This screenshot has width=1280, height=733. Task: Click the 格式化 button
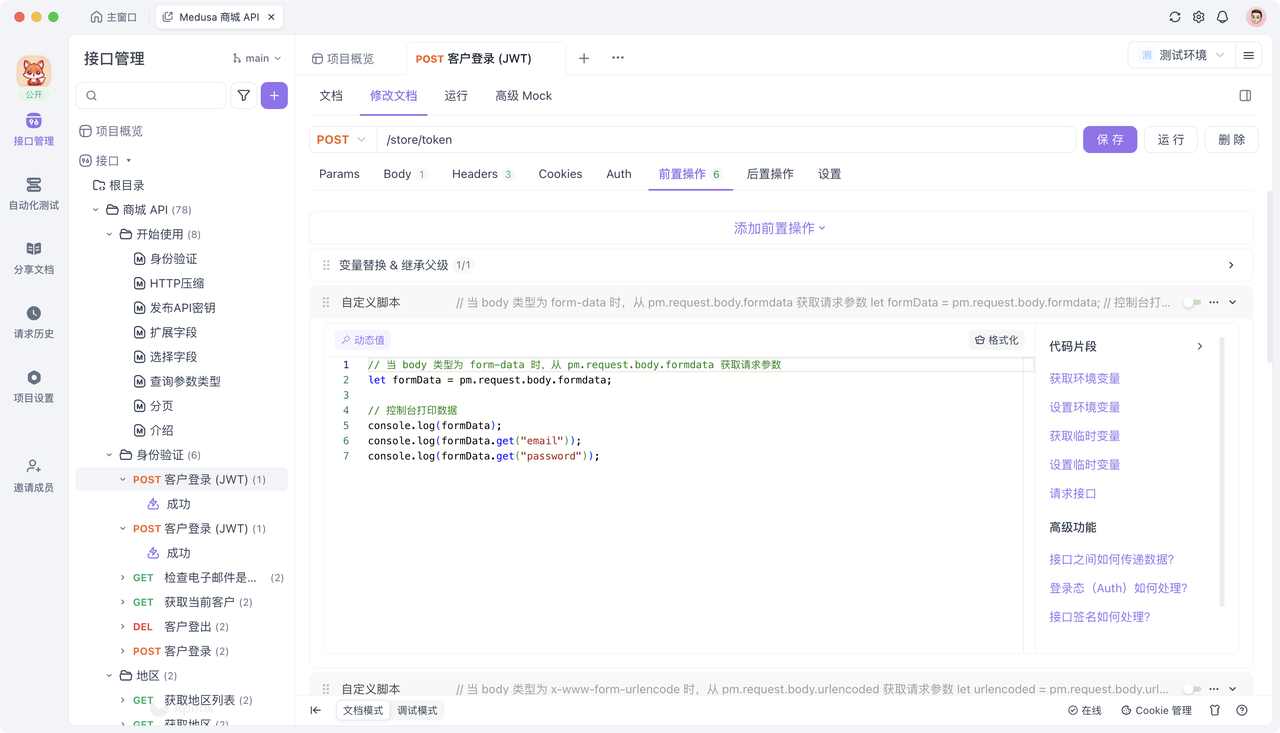pos(997,340)
